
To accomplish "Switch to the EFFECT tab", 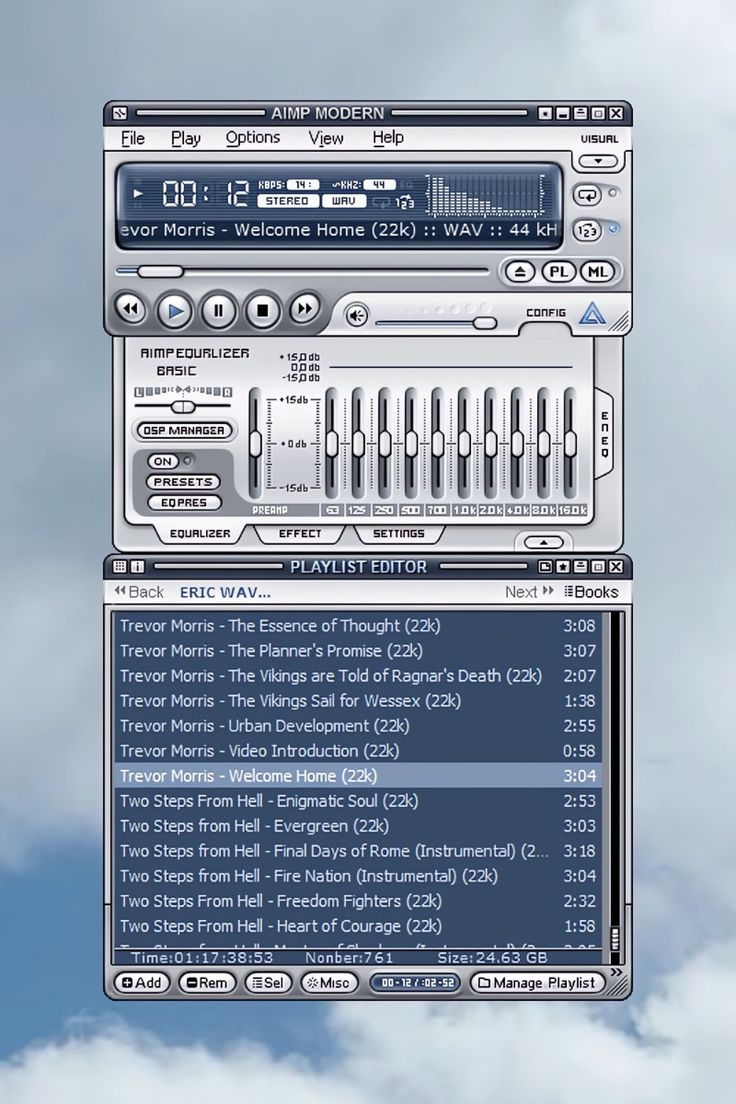I will click(x=300, y=534).
